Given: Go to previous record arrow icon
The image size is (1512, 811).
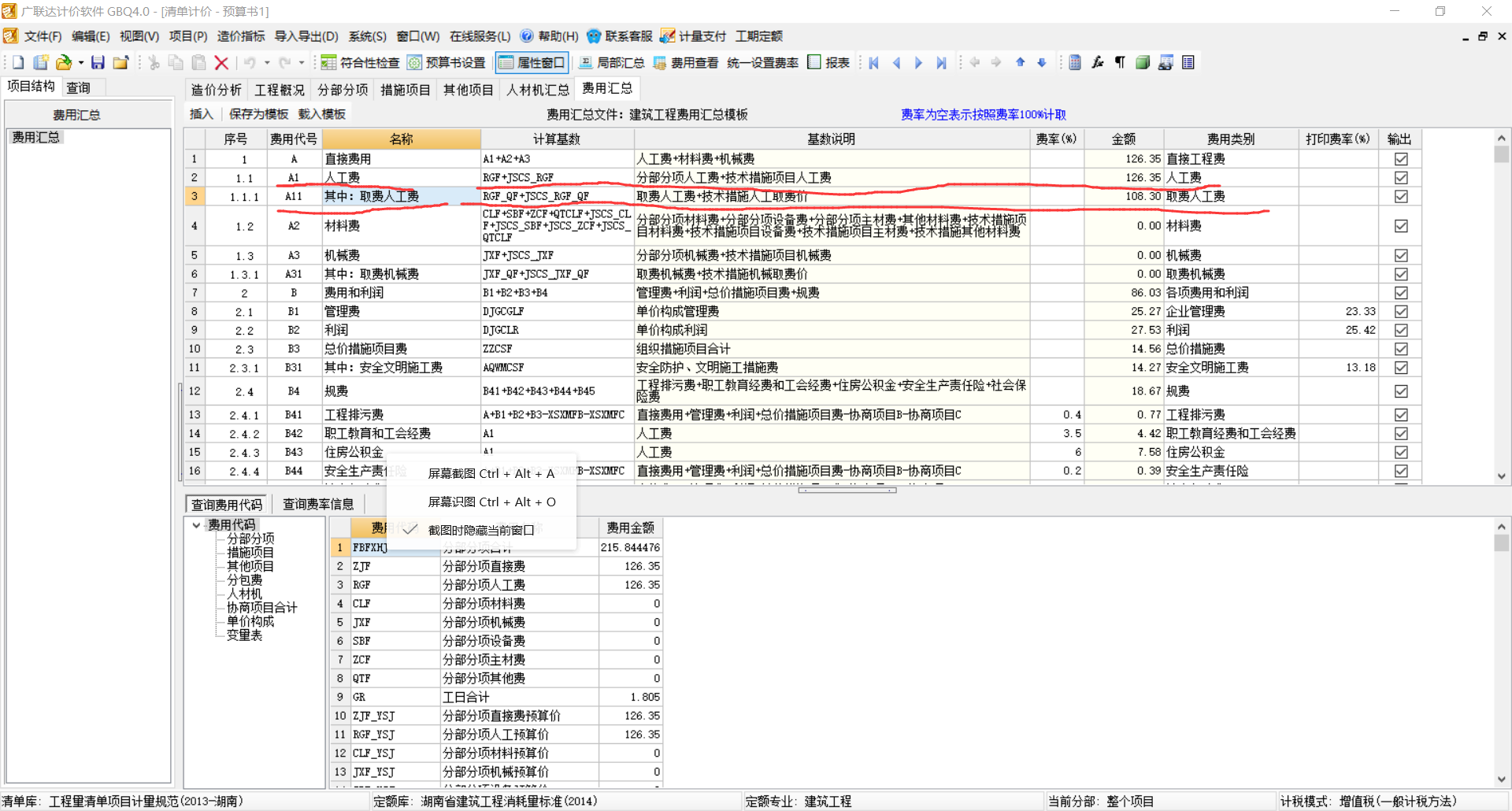Looking at the screenshot, I should point(896,62).
